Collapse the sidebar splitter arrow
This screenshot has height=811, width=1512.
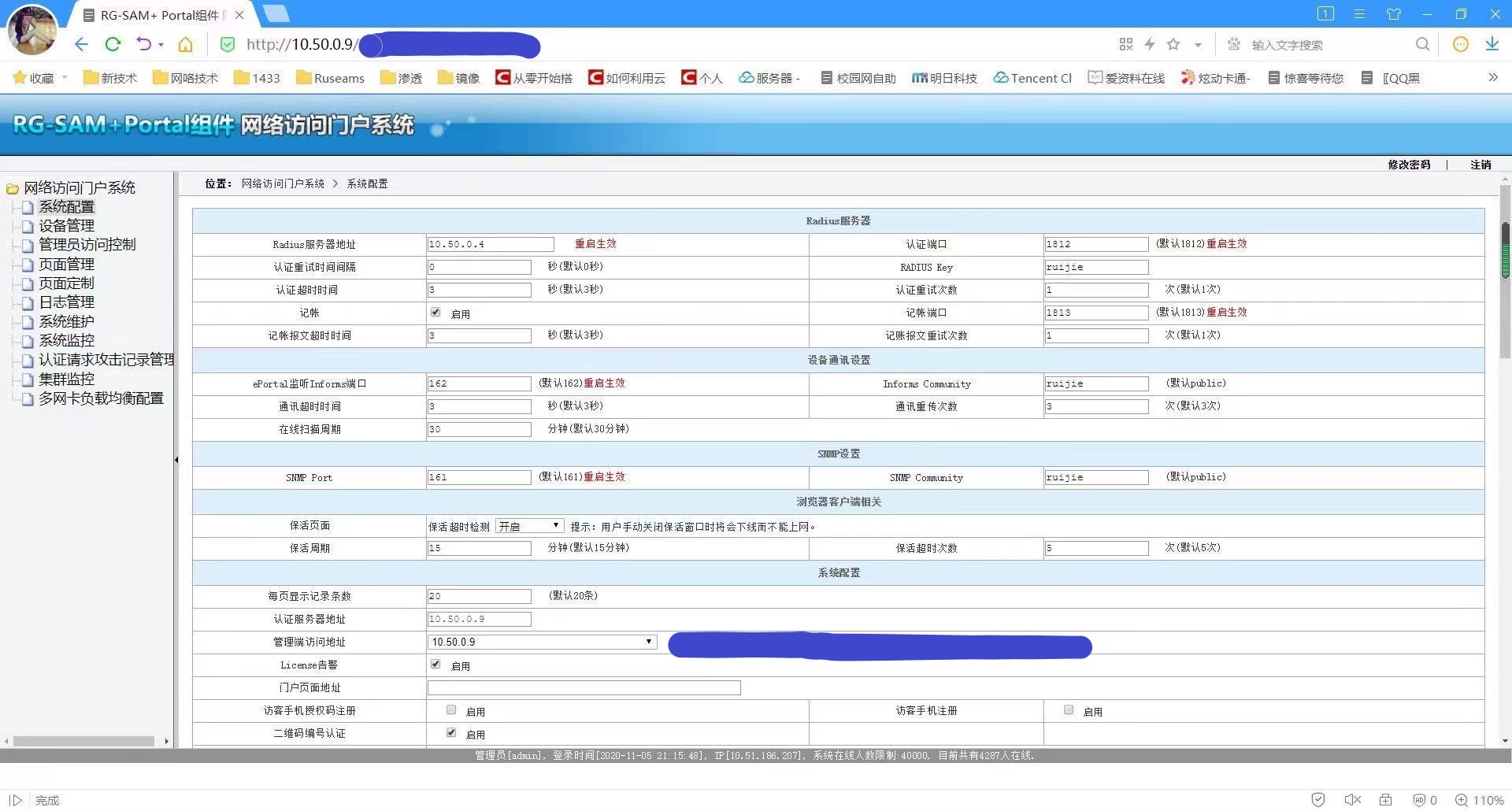(x=176, y=459)
